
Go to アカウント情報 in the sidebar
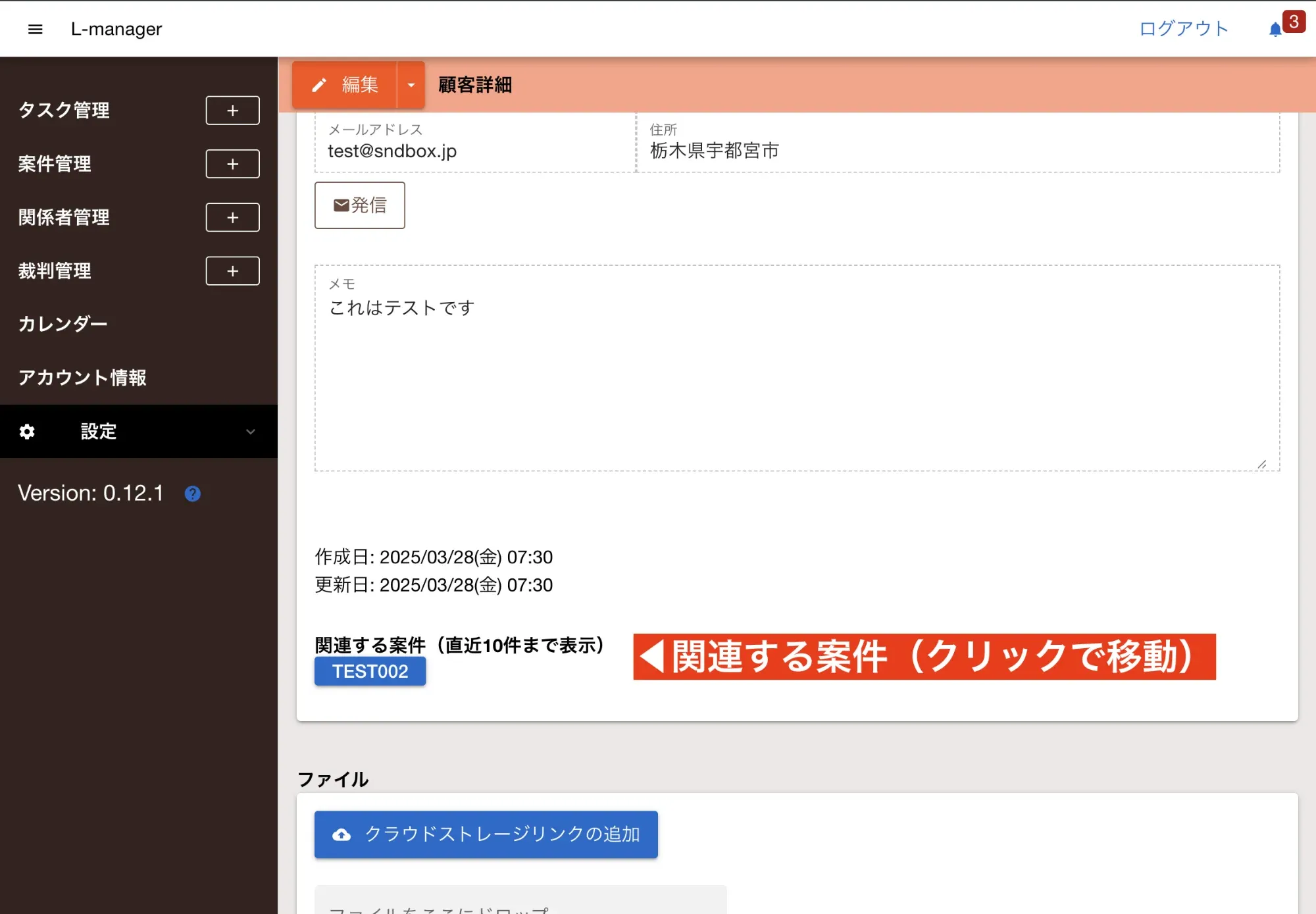82,378
